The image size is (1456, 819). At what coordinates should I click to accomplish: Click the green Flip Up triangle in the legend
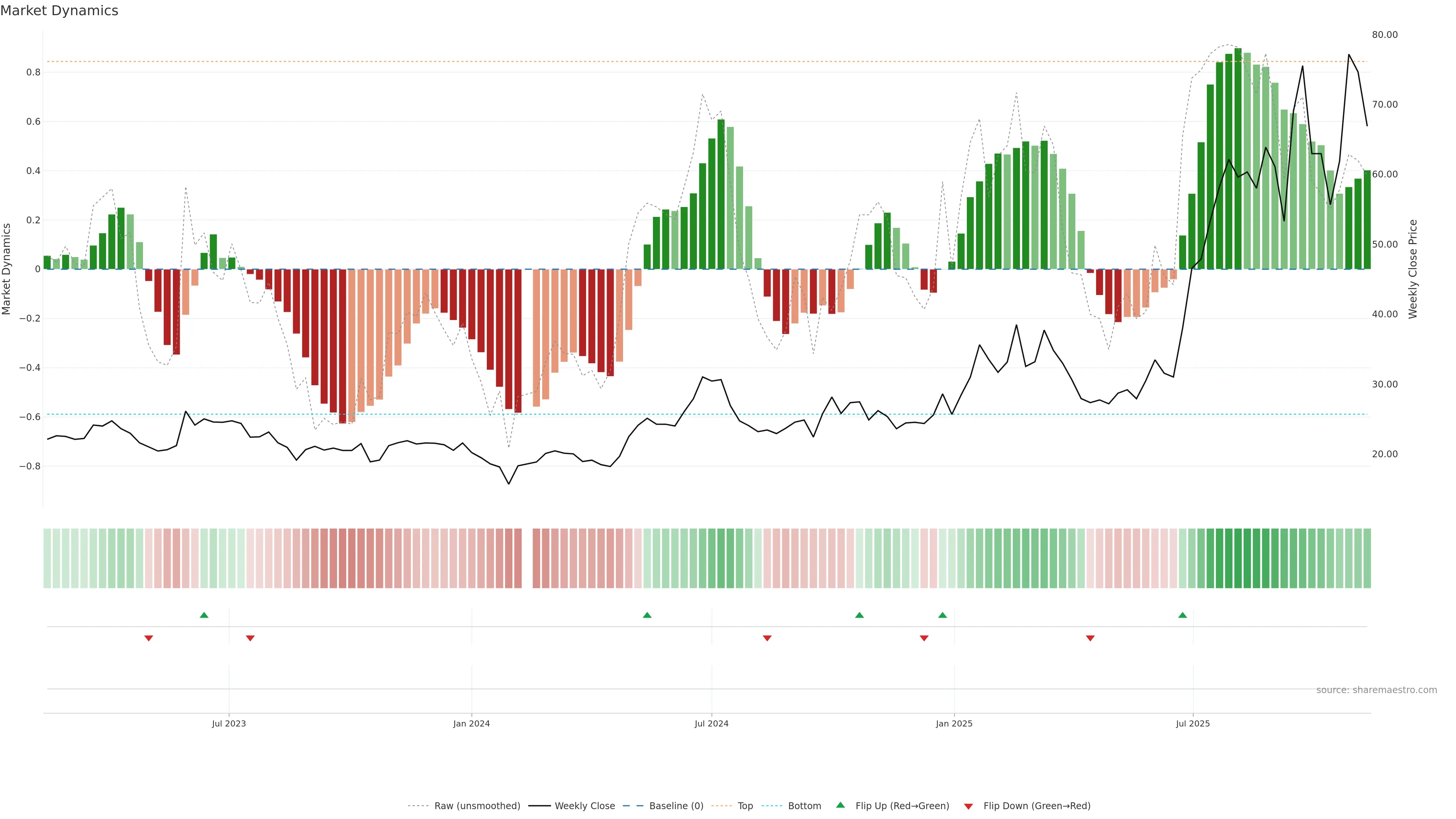[x=841, y=805]
